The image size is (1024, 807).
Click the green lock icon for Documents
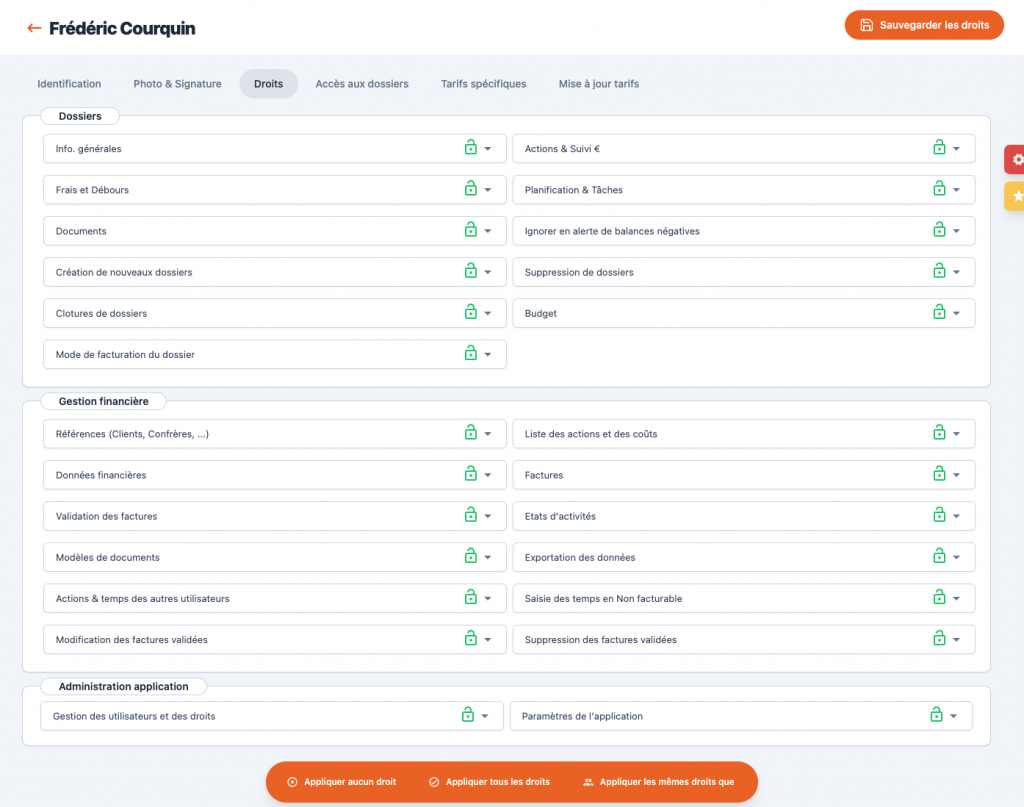tap(470, 230)
